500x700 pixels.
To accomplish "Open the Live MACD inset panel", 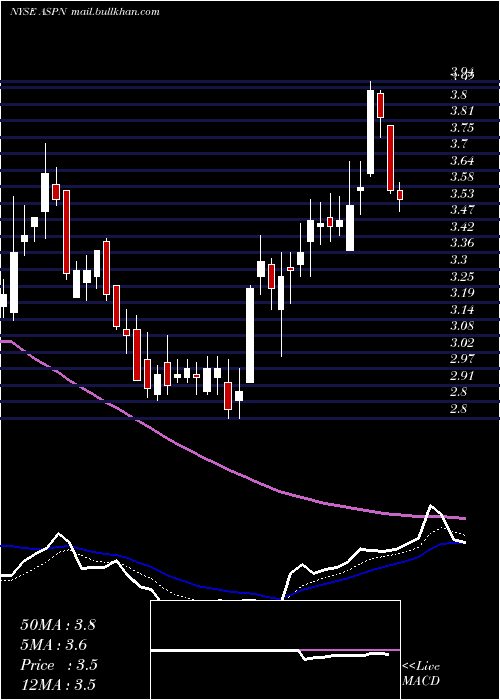I will point(275,650).
